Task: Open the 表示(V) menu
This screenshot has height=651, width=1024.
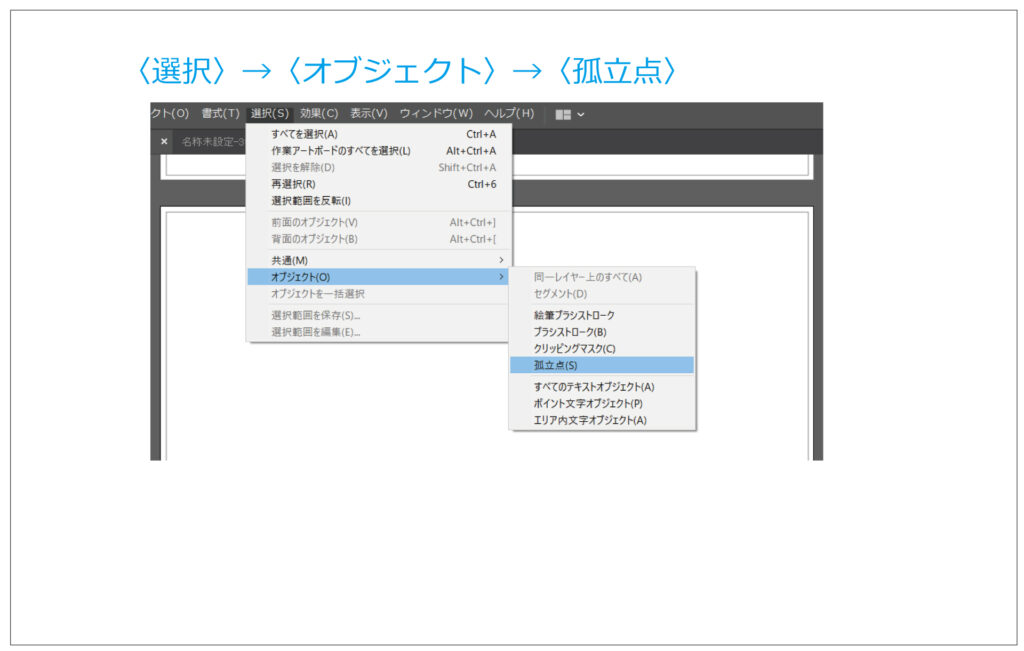Action: [x=368, y=114]
